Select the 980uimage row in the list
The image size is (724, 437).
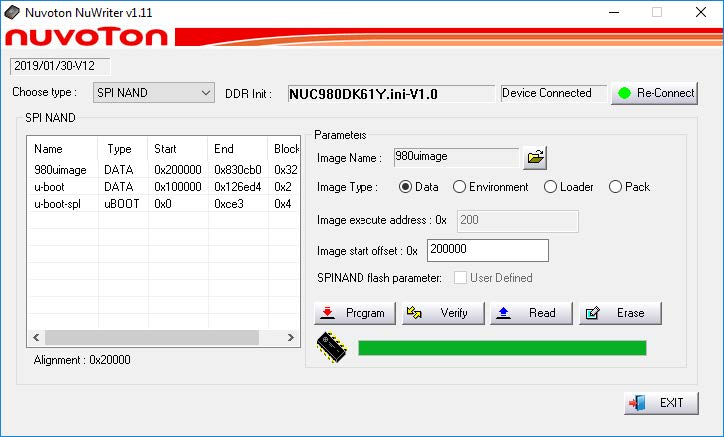163,170
